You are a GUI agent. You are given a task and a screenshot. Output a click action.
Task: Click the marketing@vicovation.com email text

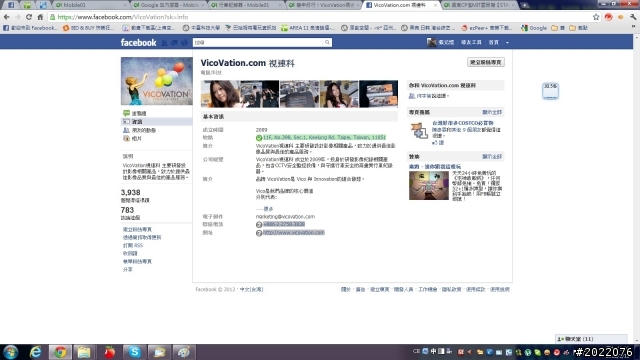click(x=285, y=217)
